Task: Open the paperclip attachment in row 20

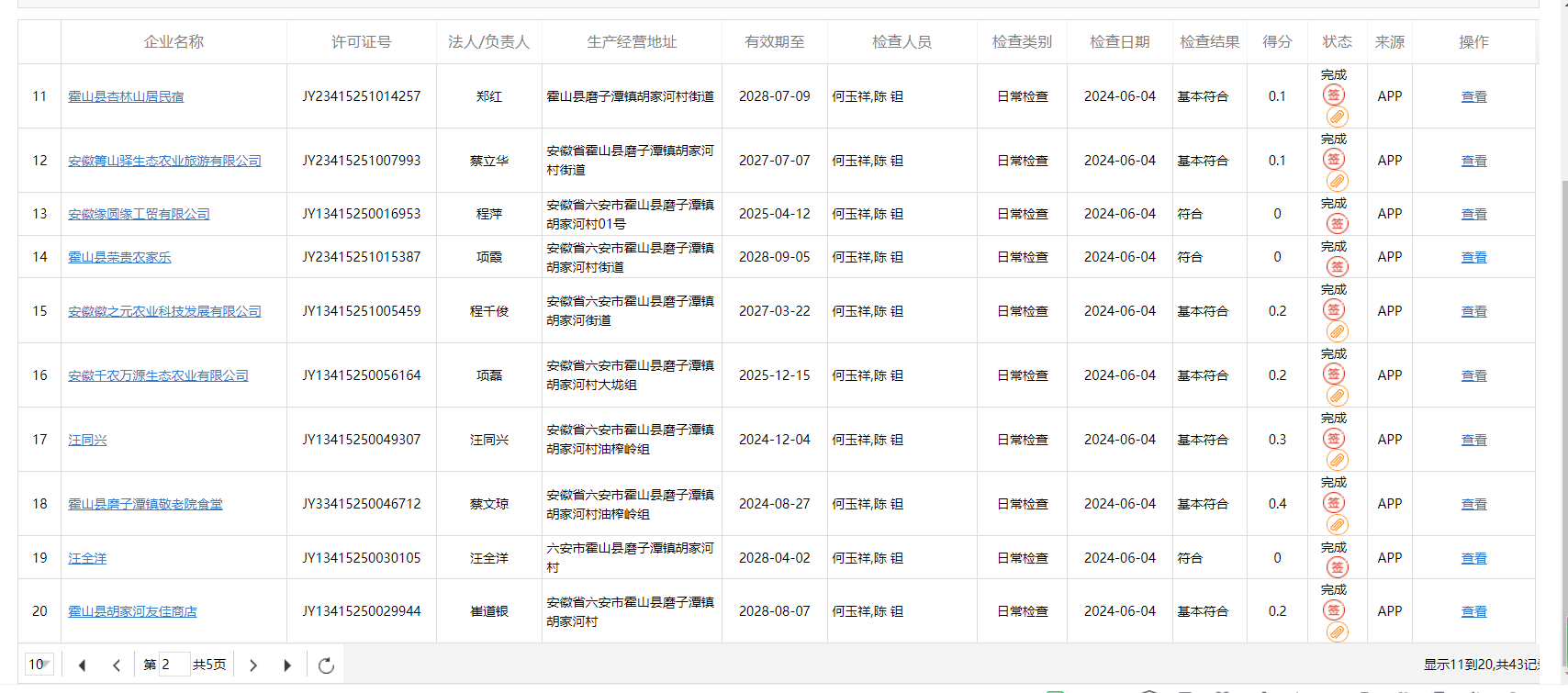Action: coord(1337,632)
